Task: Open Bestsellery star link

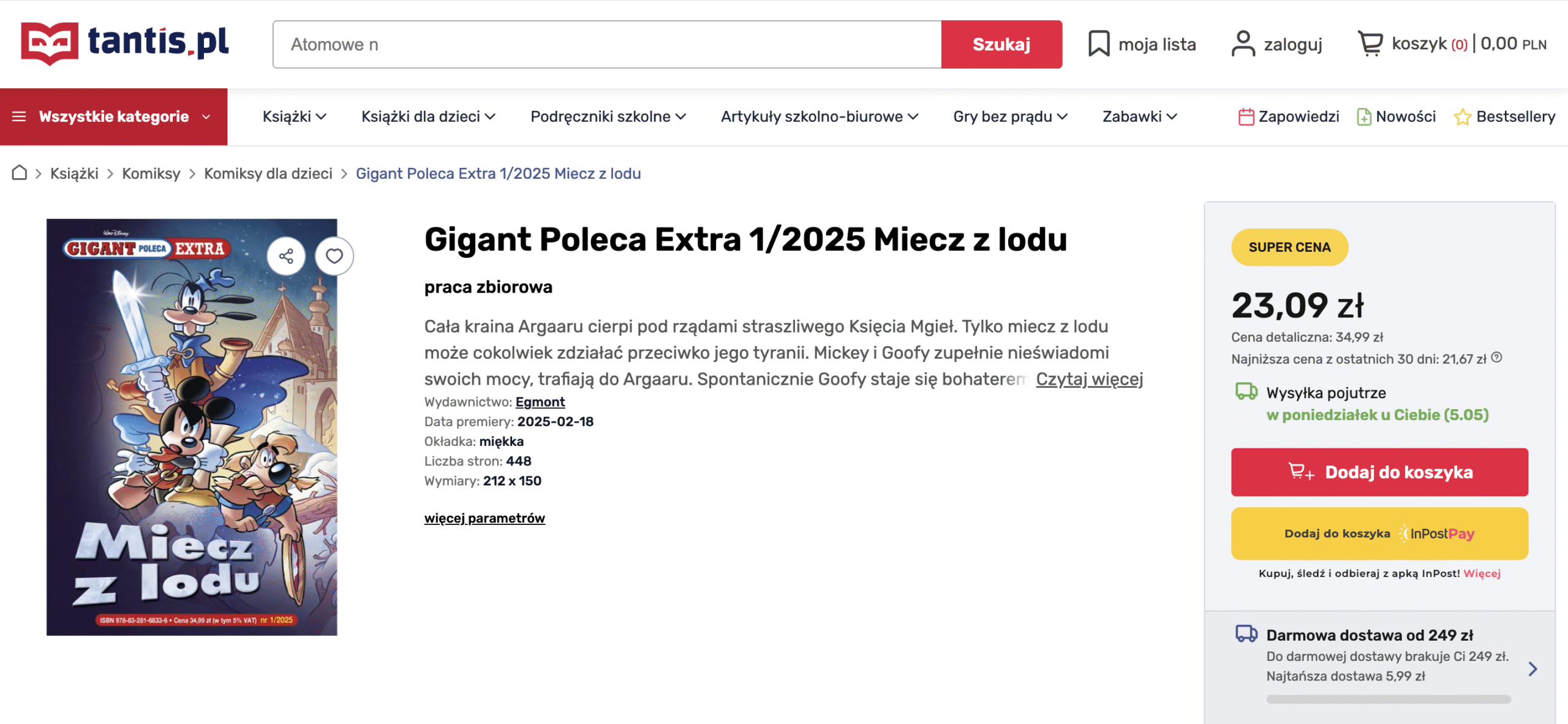Action: 1504,116
